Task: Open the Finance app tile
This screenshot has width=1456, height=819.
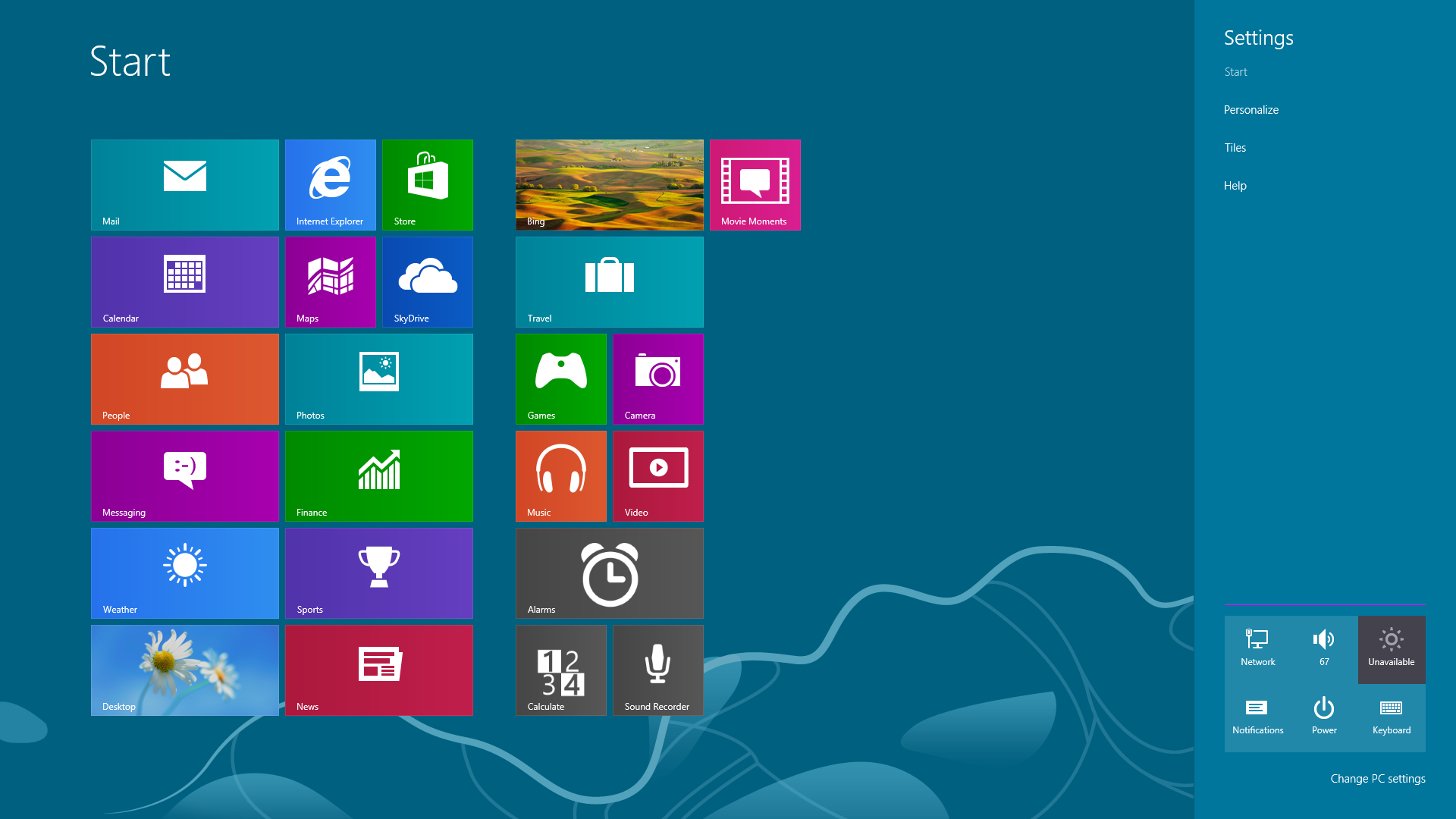Action: click(x=379, y=476)
